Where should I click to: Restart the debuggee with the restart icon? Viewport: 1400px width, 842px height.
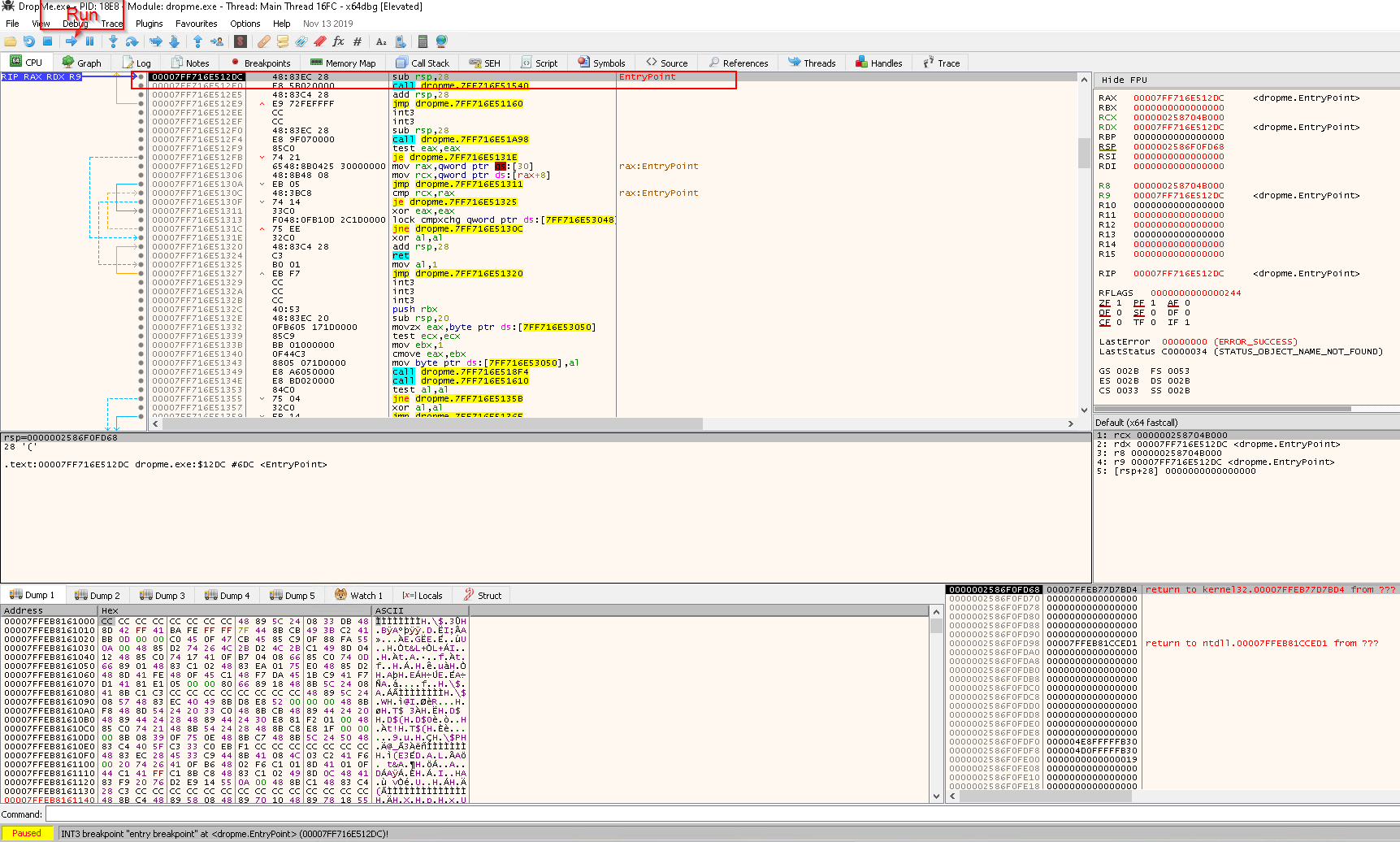tap(29, 41)
